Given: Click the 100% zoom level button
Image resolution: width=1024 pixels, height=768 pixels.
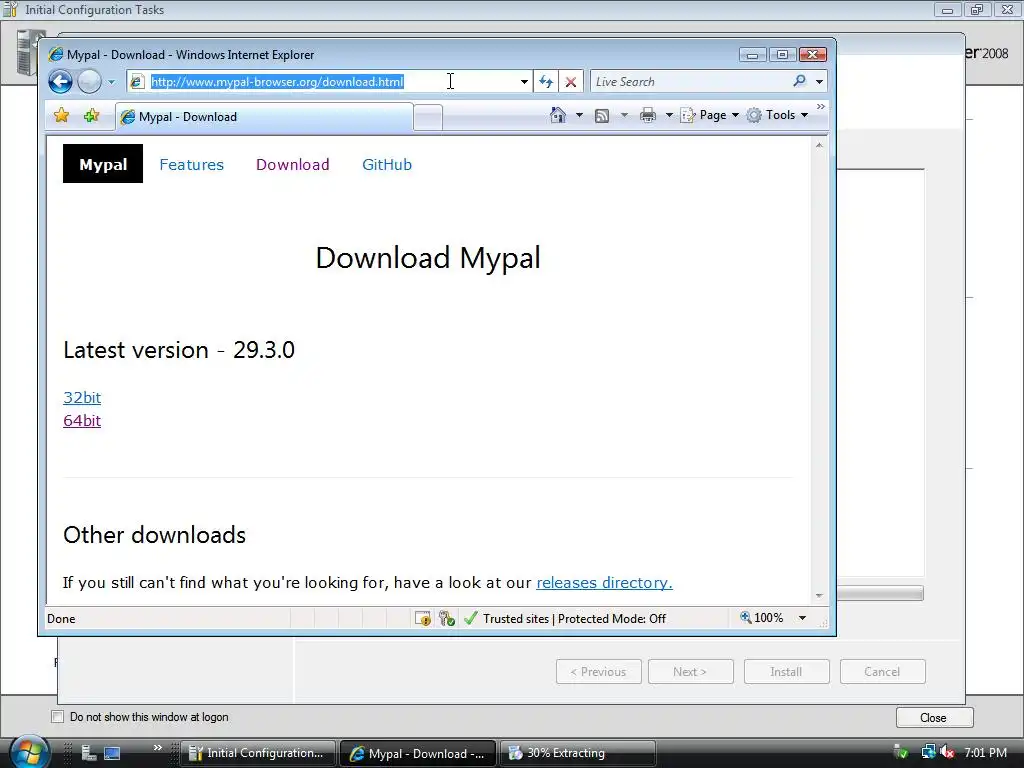Looking at the screenshot, I should pyautogui.click(x=761, y=618).
